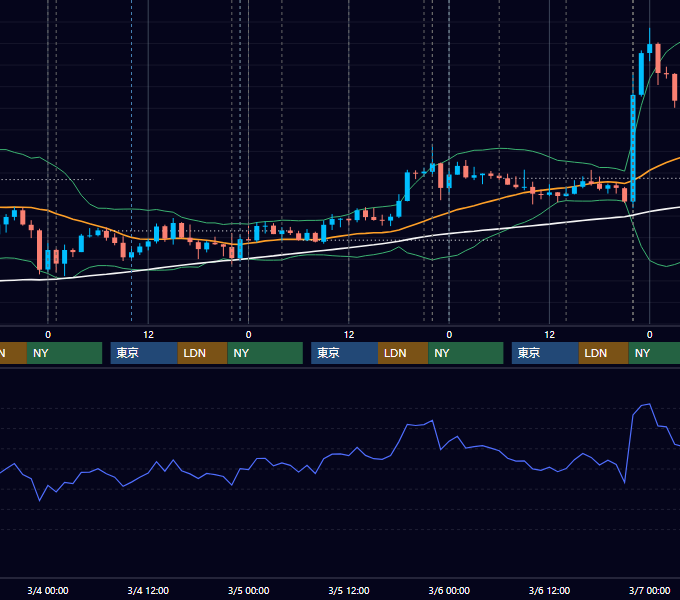680x600 pixels.
Task: Click the NY session block spanning 3/7 00:00
Action: click(x=654, y=353)
